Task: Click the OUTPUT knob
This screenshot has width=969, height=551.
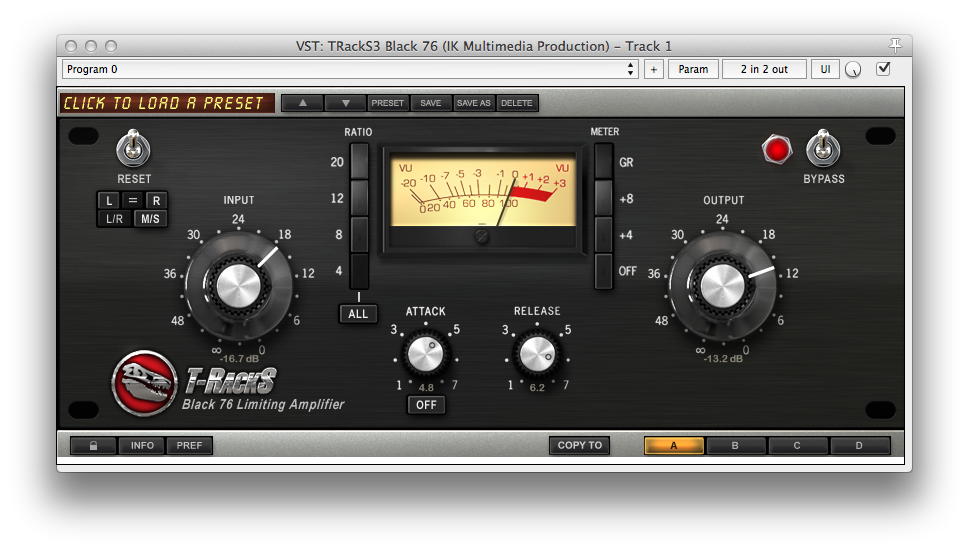Action: pyautogui.click(x=722, y=286)
